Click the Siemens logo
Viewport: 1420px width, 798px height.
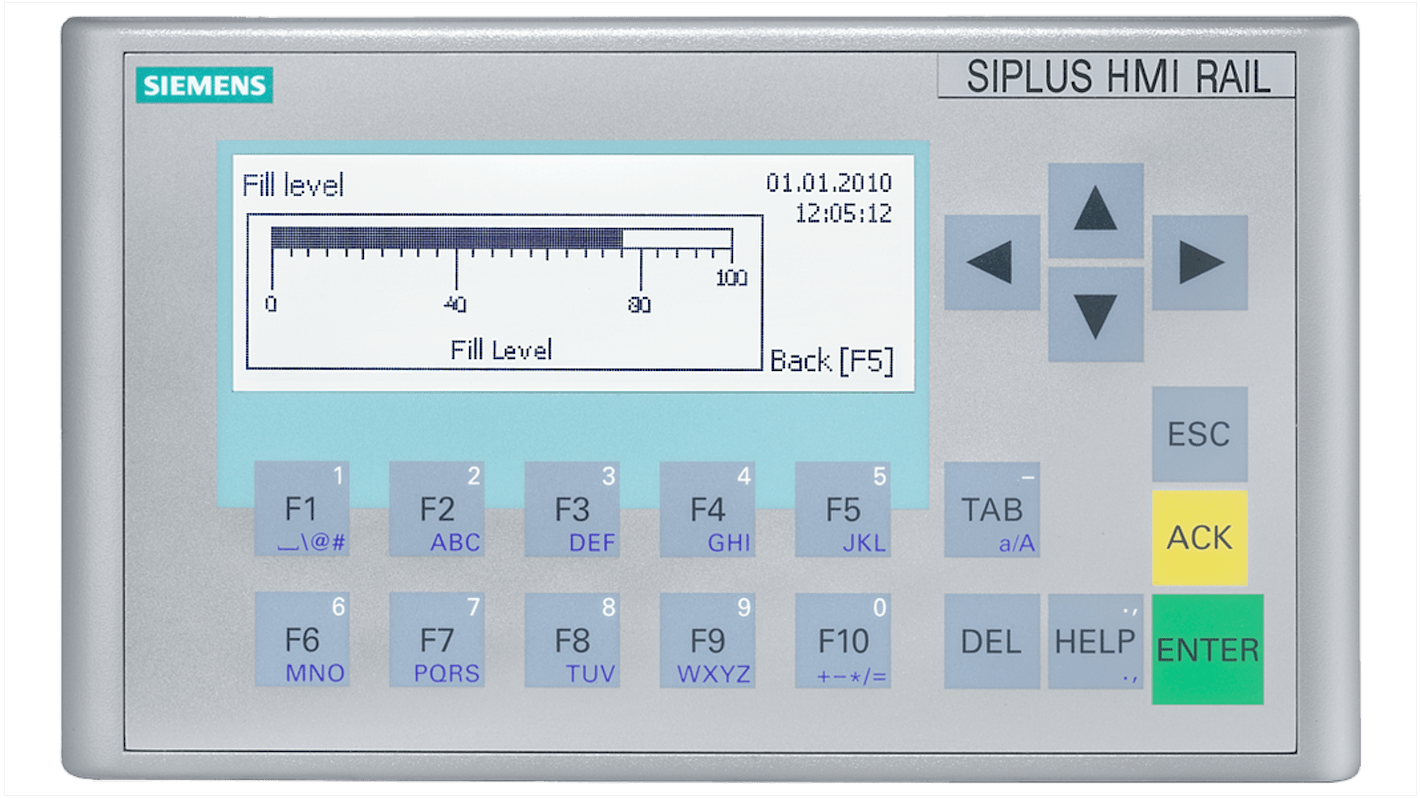pos(205,85)
